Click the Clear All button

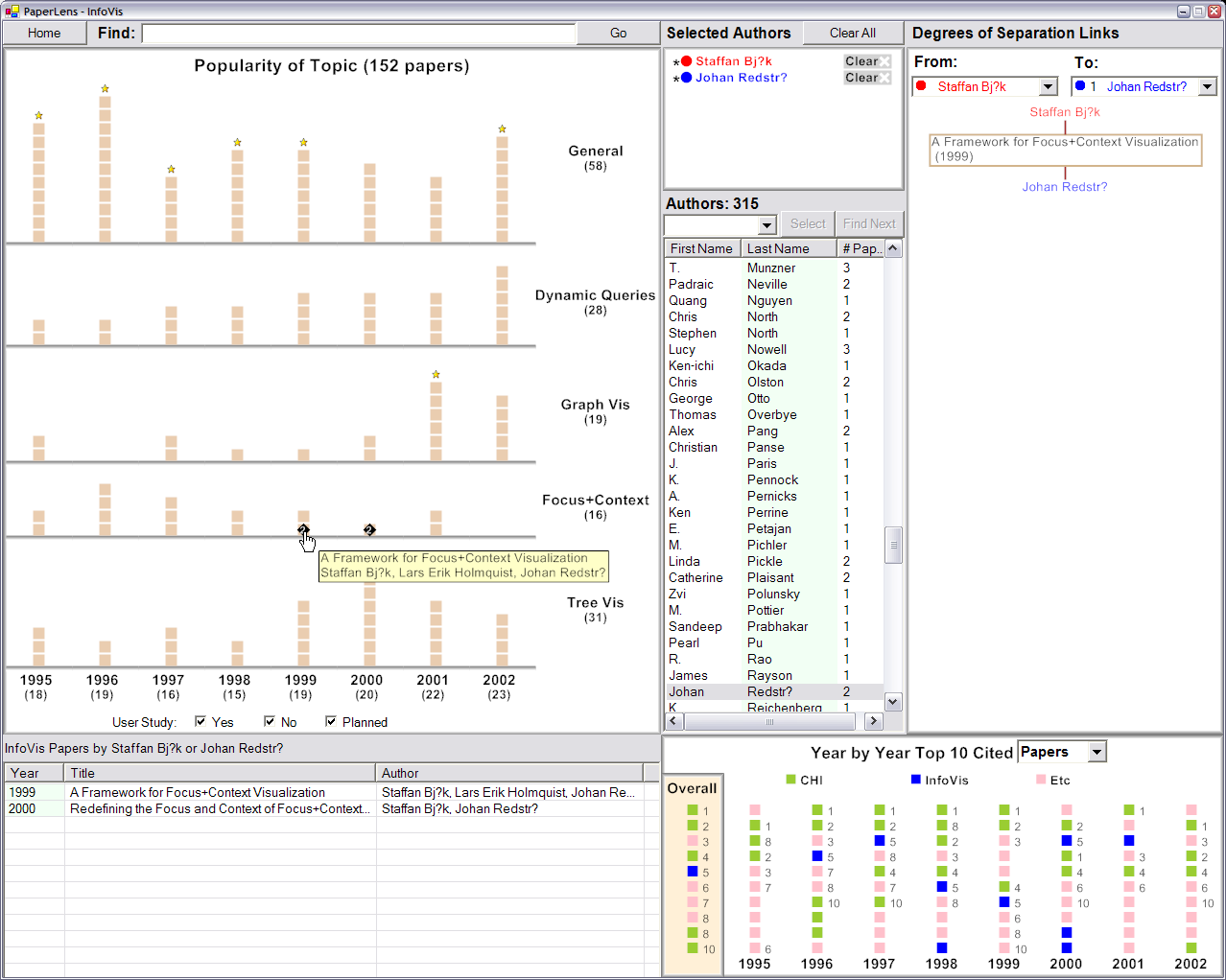tap(852, 33)
